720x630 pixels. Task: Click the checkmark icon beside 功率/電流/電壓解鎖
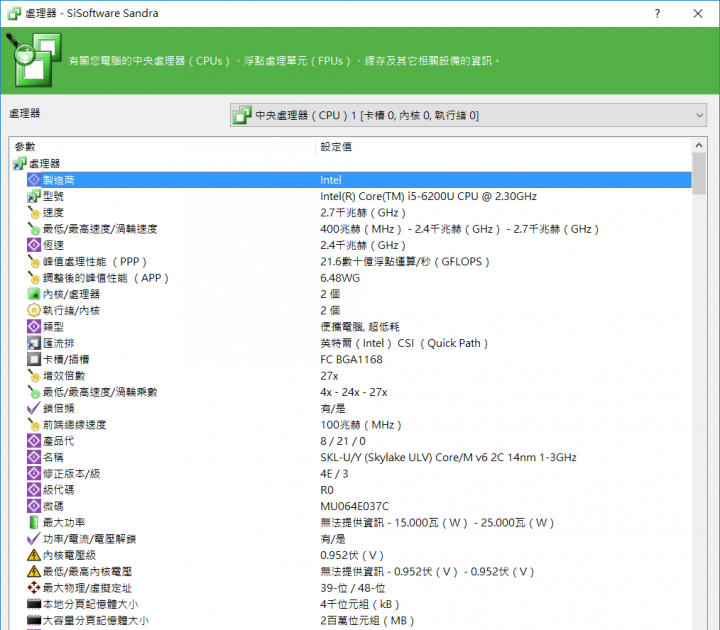[34, 539]
